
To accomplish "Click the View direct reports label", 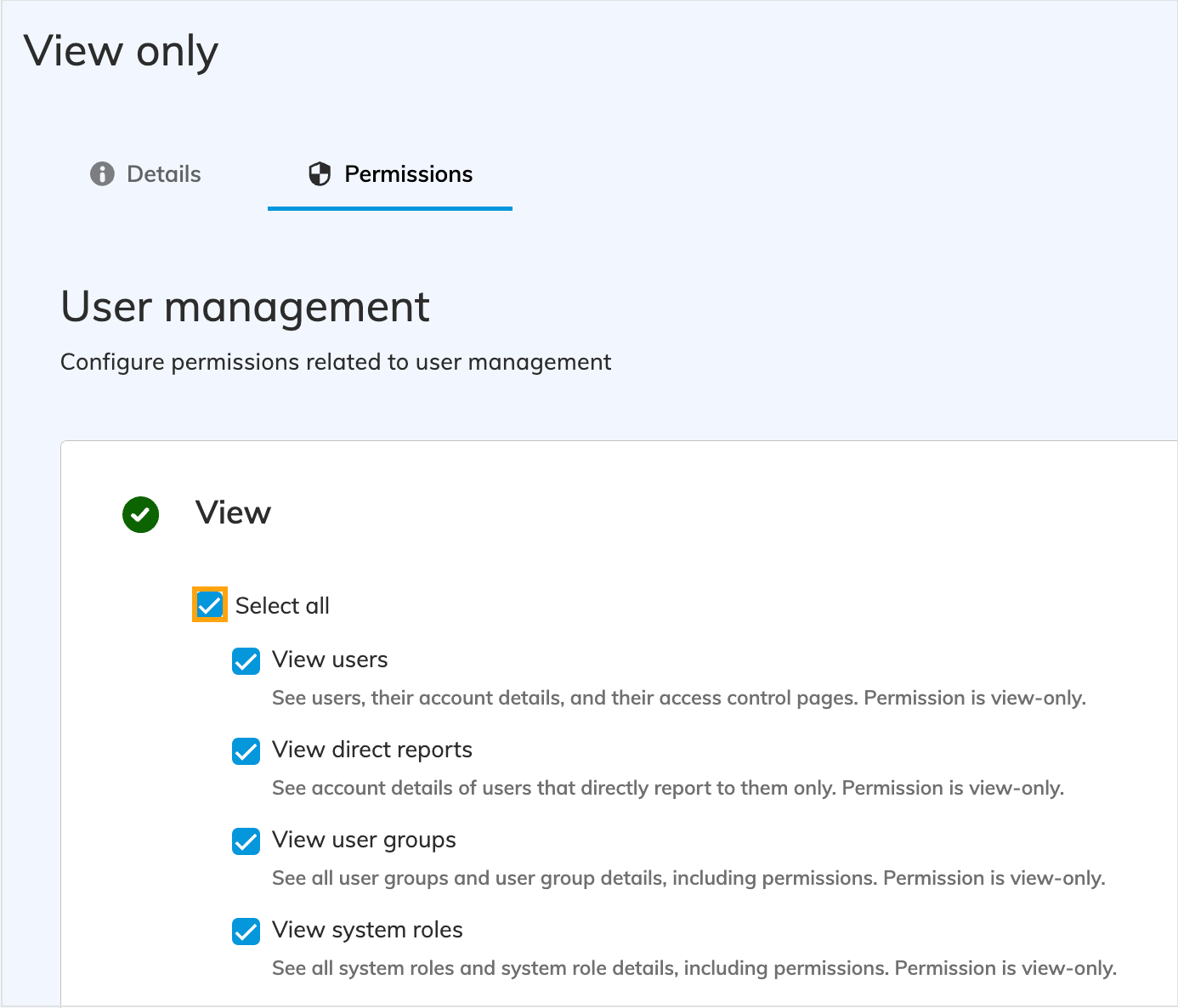I will click(x=371, y=750).
